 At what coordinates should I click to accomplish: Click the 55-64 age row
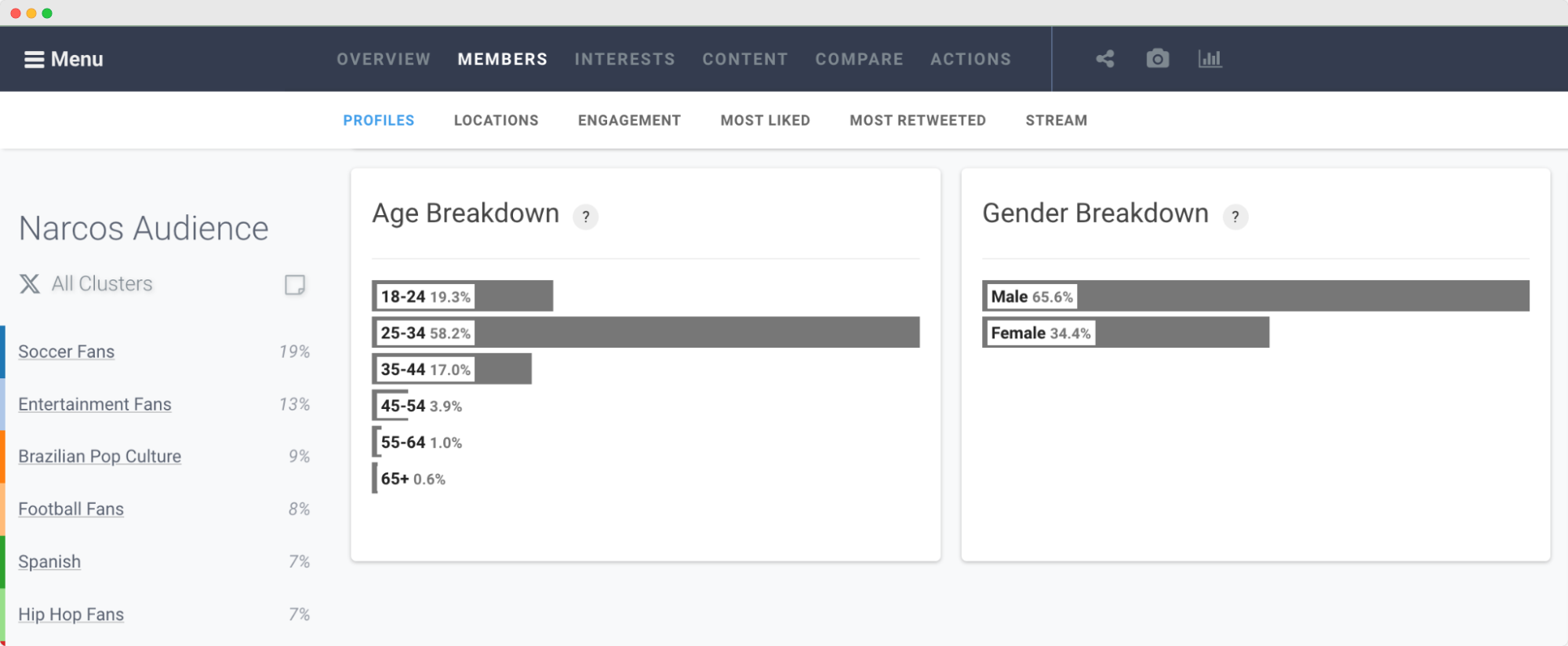click(x=419, y=442)
